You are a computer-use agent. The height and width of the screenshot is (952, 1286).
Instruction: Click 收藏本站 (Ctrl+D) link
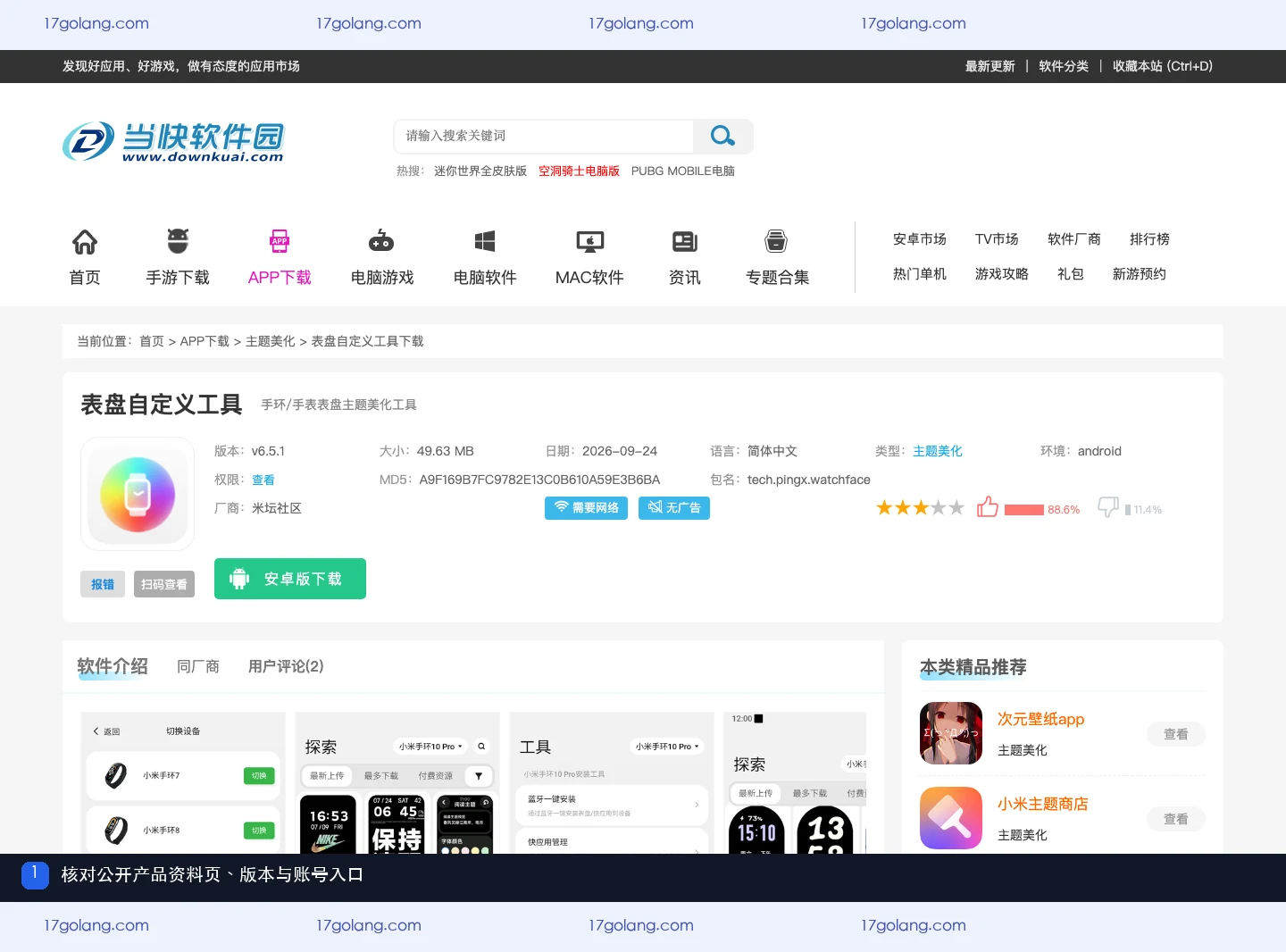1163,66
